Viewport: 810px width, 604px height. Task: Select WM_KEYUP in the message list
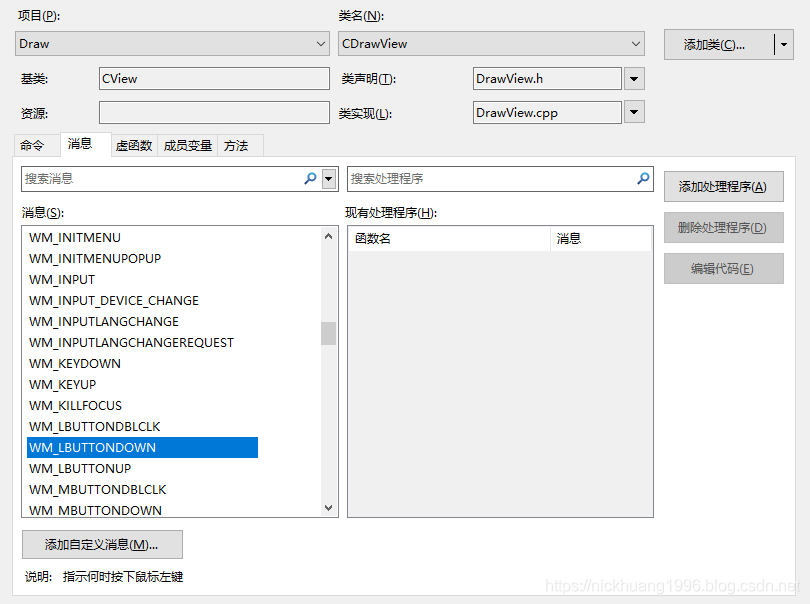pyautogui.click(x=63, y=384)
